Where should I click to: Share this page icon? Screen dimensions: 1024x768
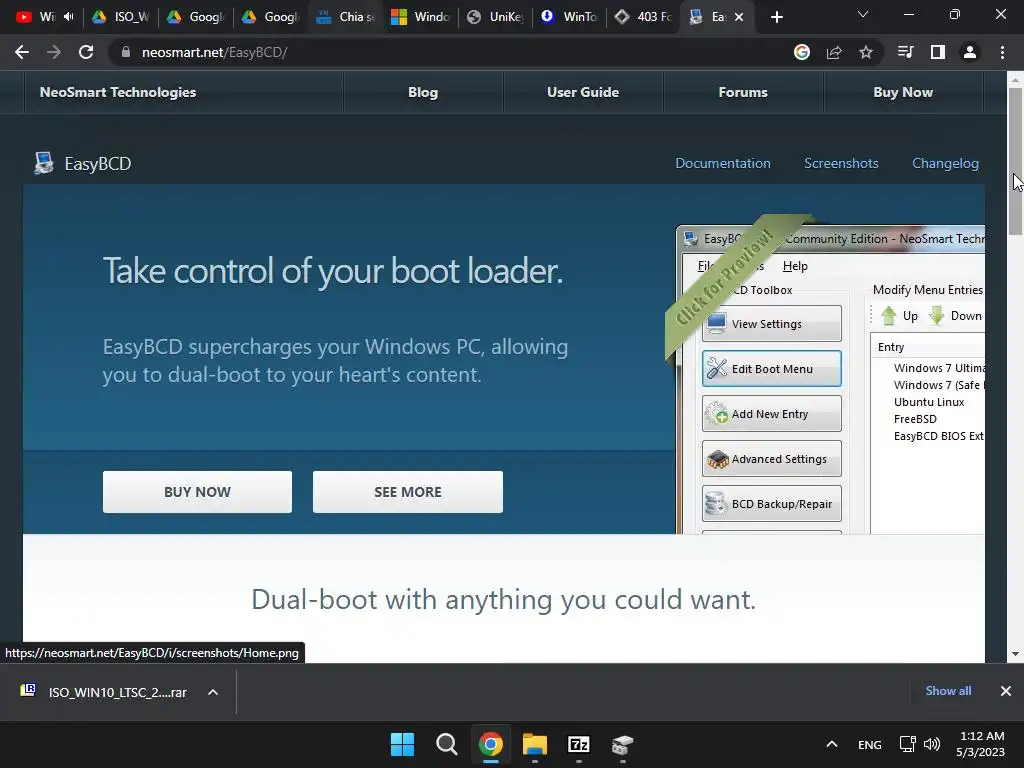[x=834, y=52]
